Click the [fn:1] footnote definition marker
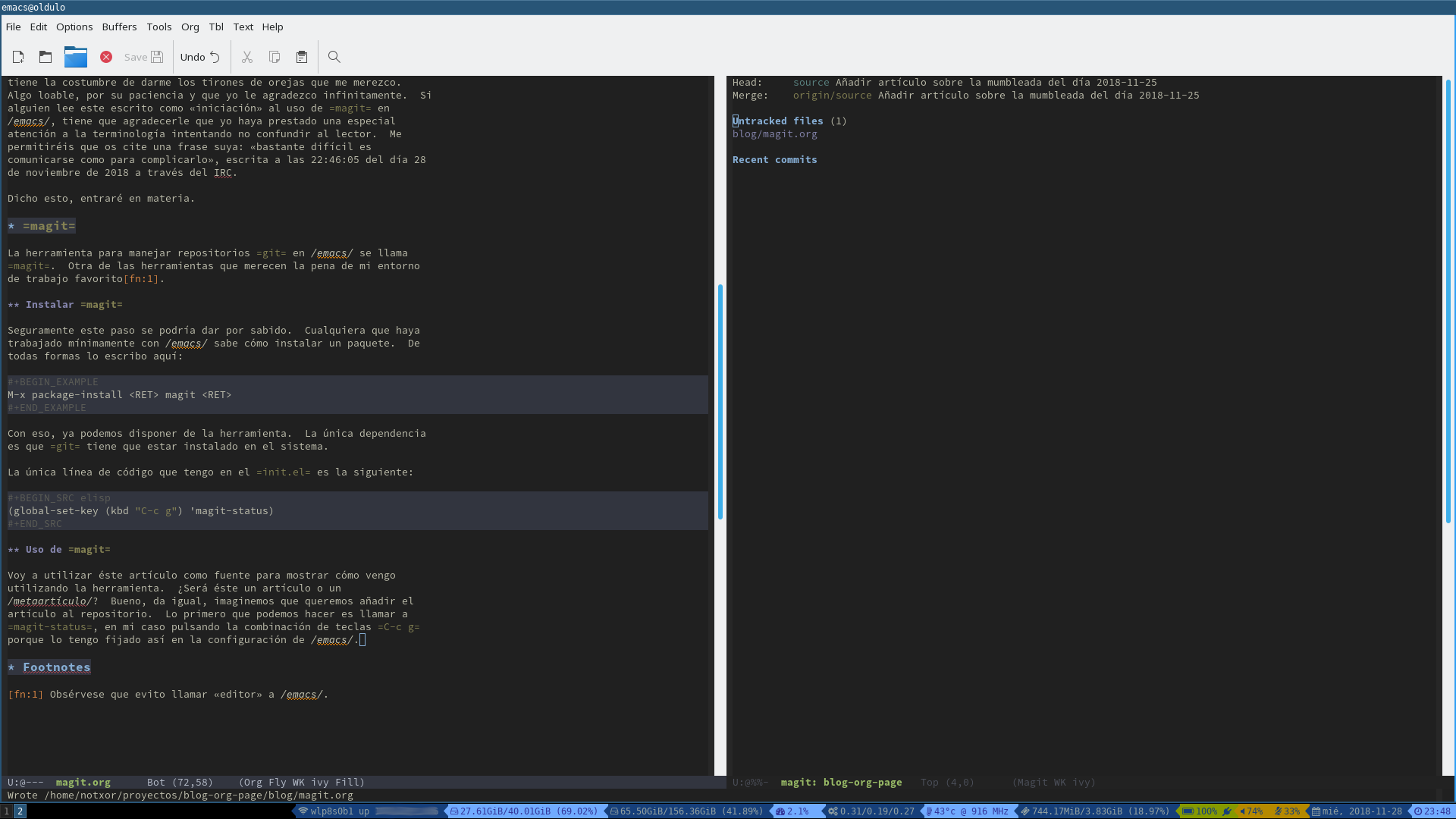The image size is (1456, 819). pyautogui.click(x=26, y=695)
